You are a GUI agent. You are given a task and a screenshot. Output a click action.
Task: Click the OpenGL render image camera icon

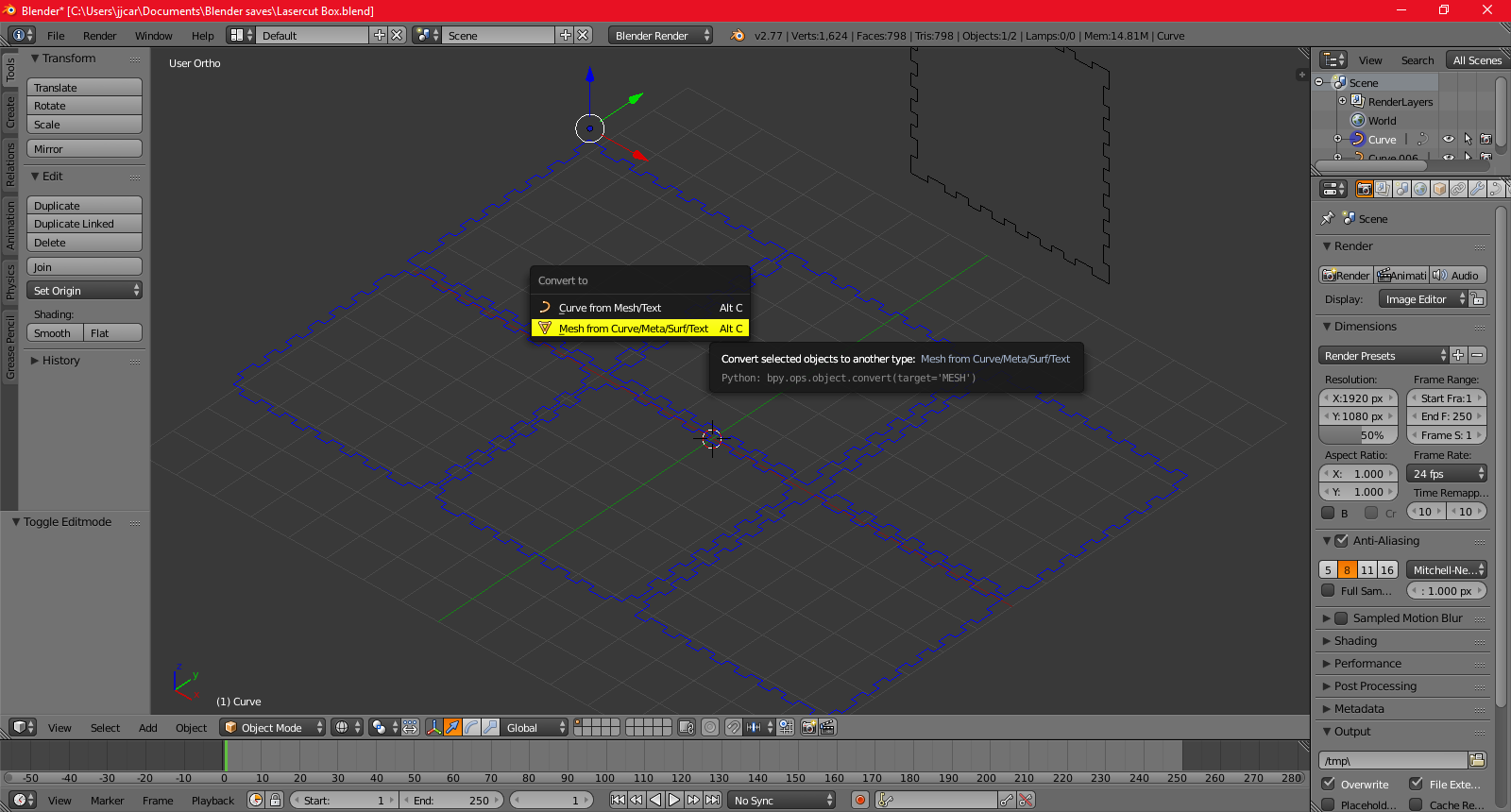coord(808,727)
